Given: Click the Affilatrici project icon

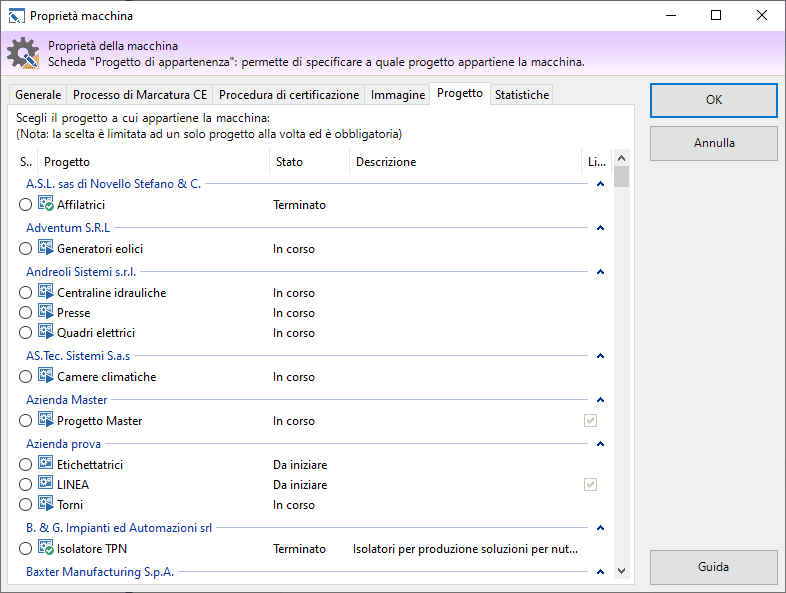Looking at the screenshot, I should pos(45,205).
